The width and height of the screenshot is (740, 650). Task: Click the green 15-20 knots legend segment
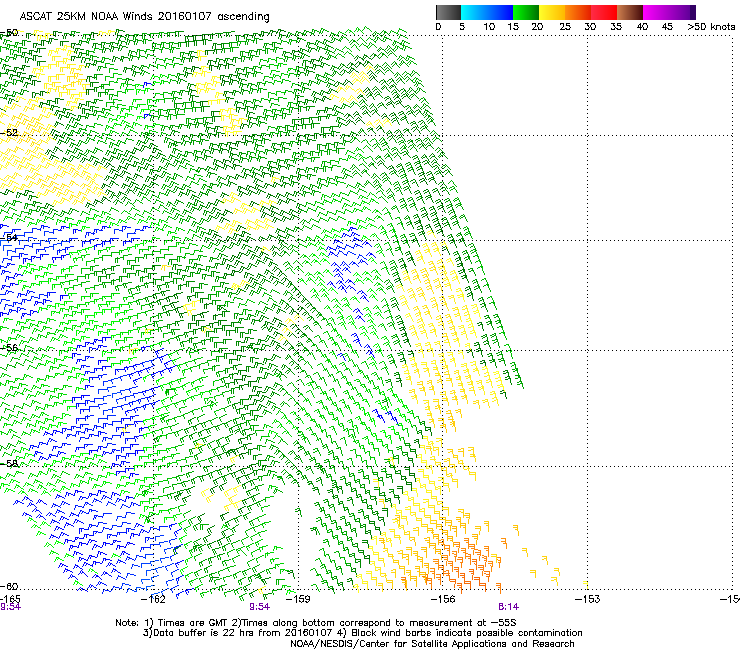pos(526,12)
